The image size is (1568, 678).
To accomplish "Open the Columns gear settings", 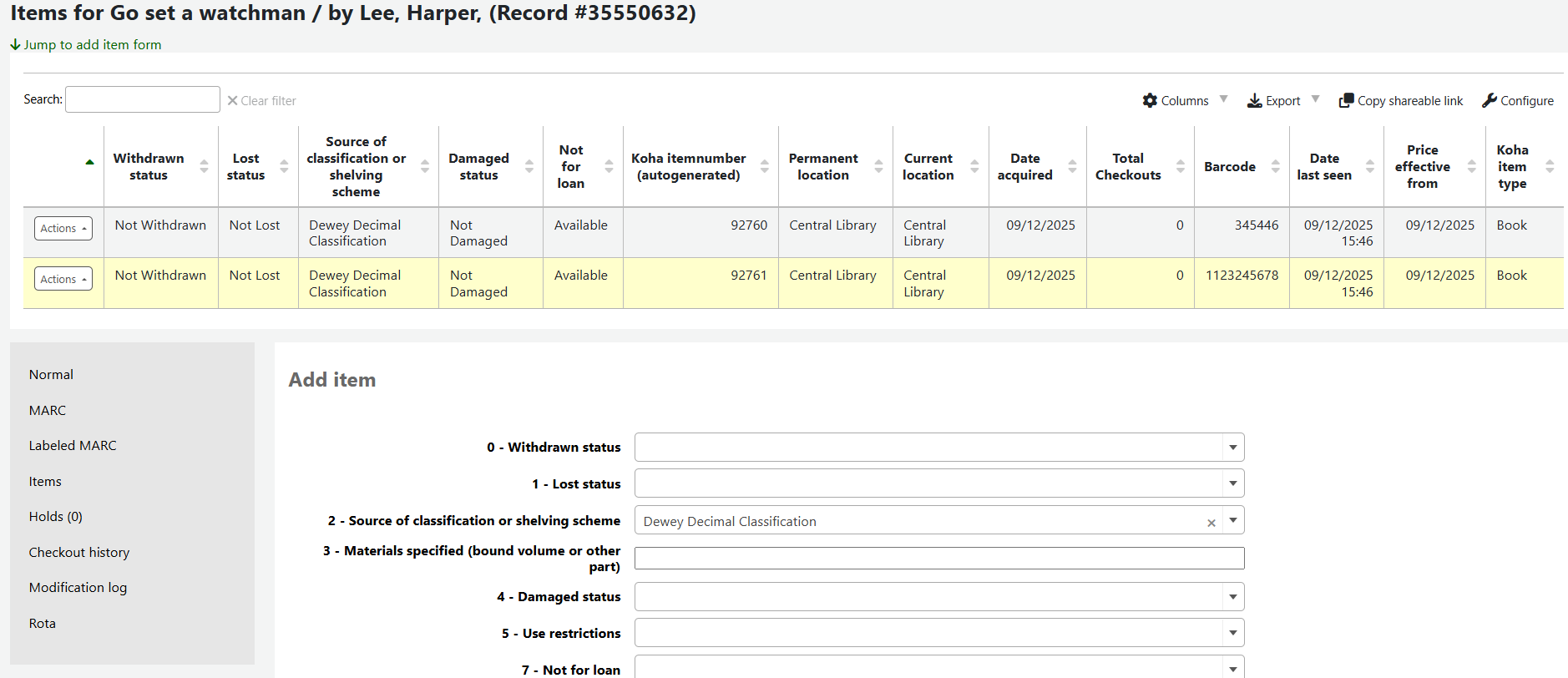I will coord(1150,100).
